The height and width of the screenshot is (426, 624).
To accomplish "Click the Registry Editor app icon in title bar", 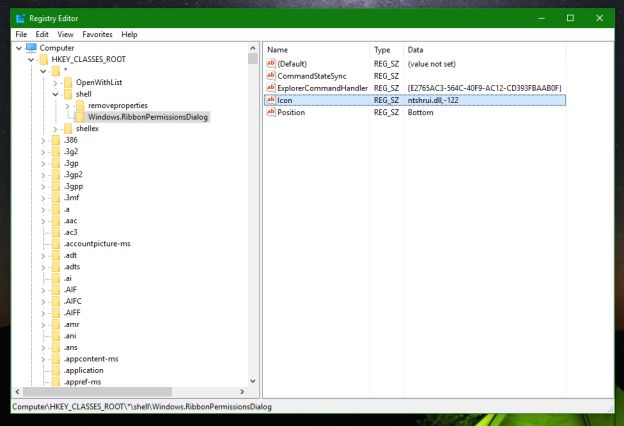I will tap(21, 18).
